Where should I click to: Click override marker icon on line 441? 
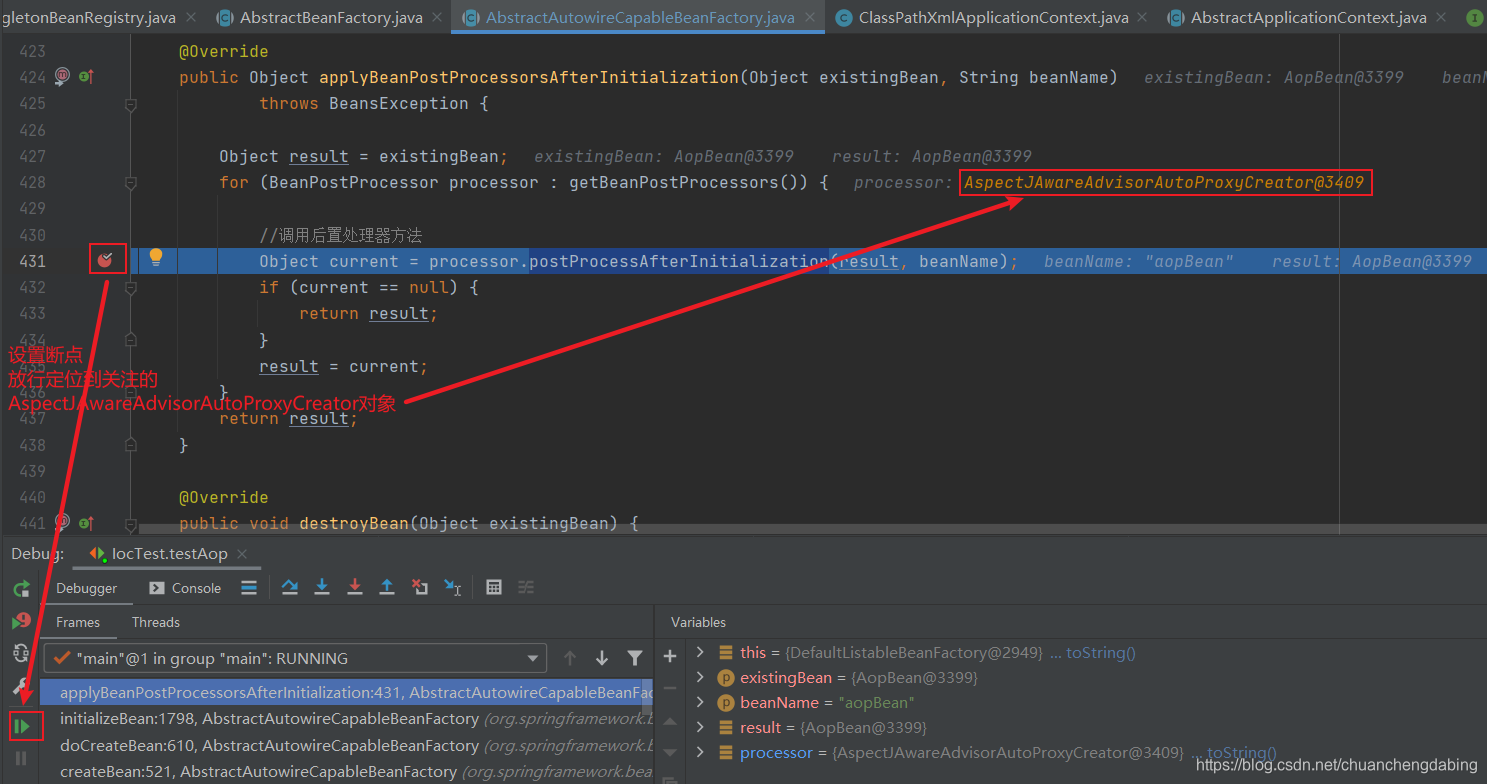63,522
